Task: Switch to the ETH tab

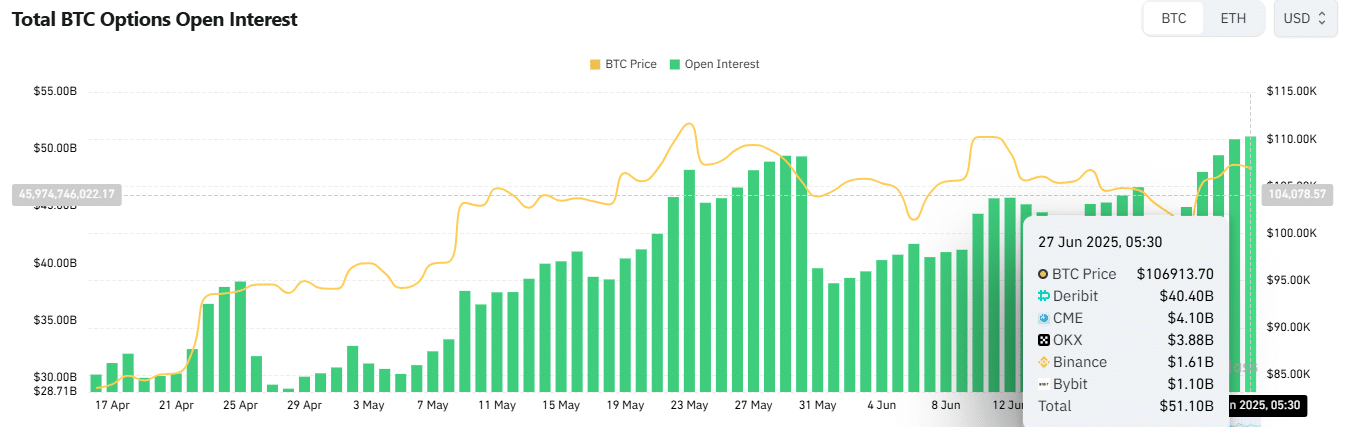Action: coord(1233,19)
